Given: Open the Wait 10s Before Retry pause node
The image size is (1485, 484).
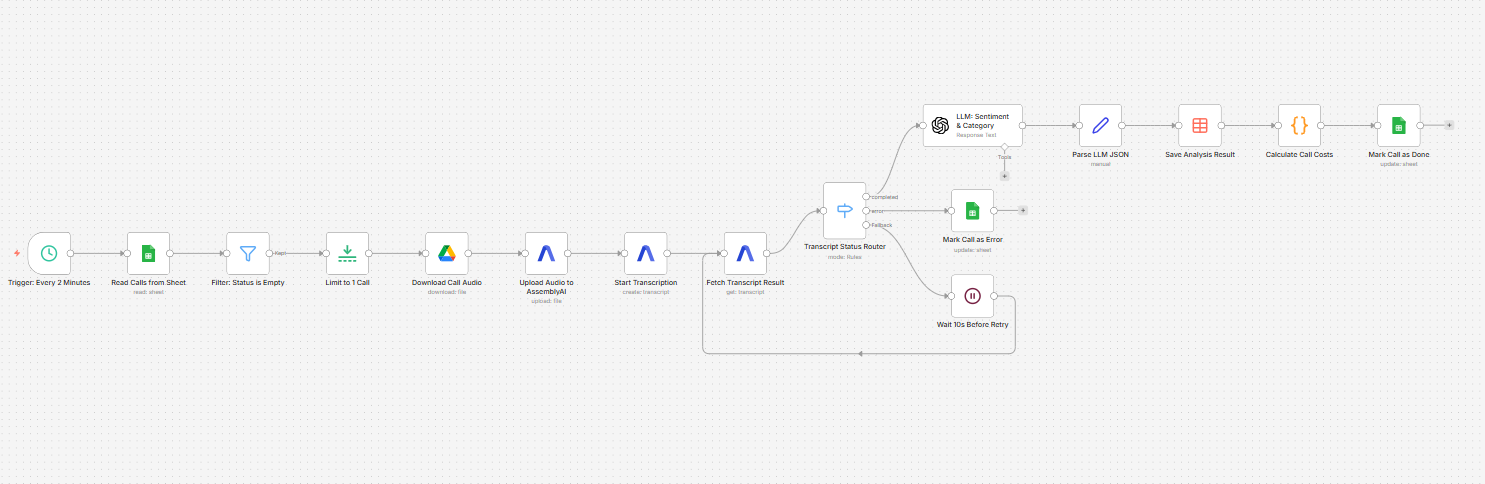Looking at the screenshot, I should pos(972,295).
